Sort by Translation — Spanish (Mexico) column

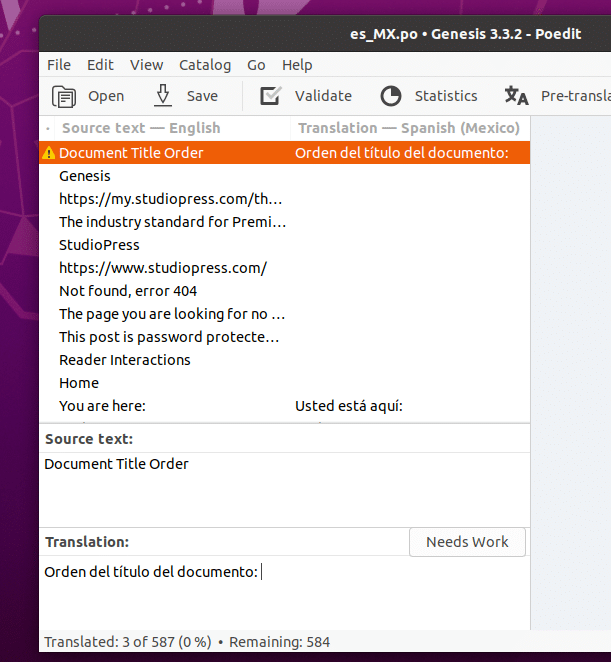click(410, 128)
